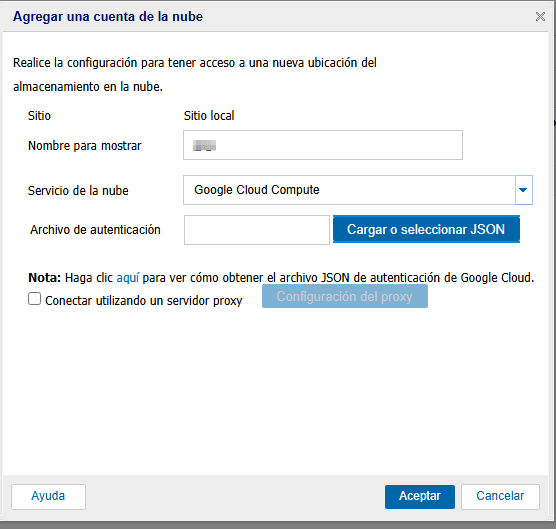Expand the Servicio de la nube dropdown arrow
The height and width of the screenshot is (529, 556).
523,190
